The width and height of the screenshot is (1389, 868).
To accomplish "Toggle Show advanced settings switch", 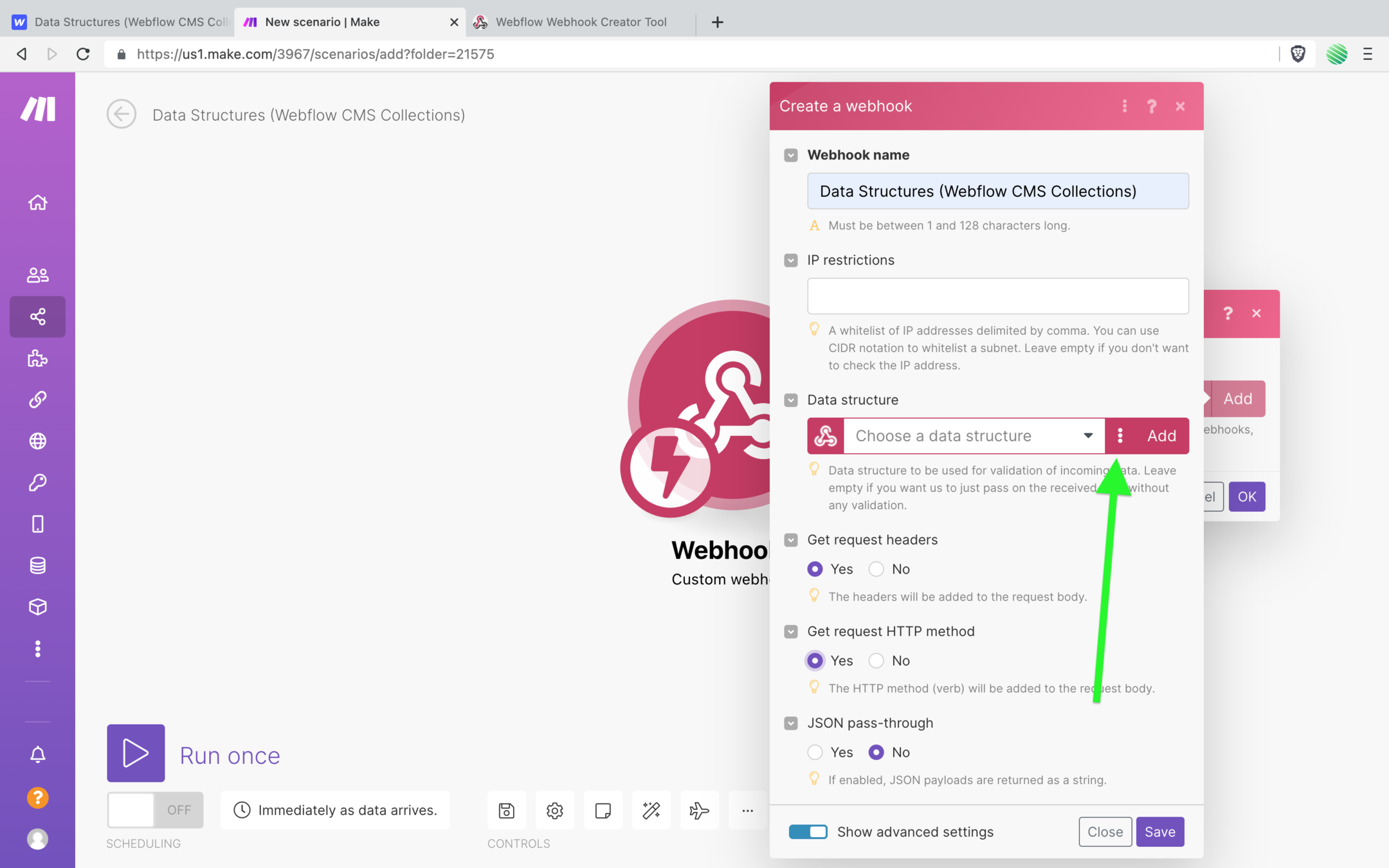I will (x=808, y=832).
